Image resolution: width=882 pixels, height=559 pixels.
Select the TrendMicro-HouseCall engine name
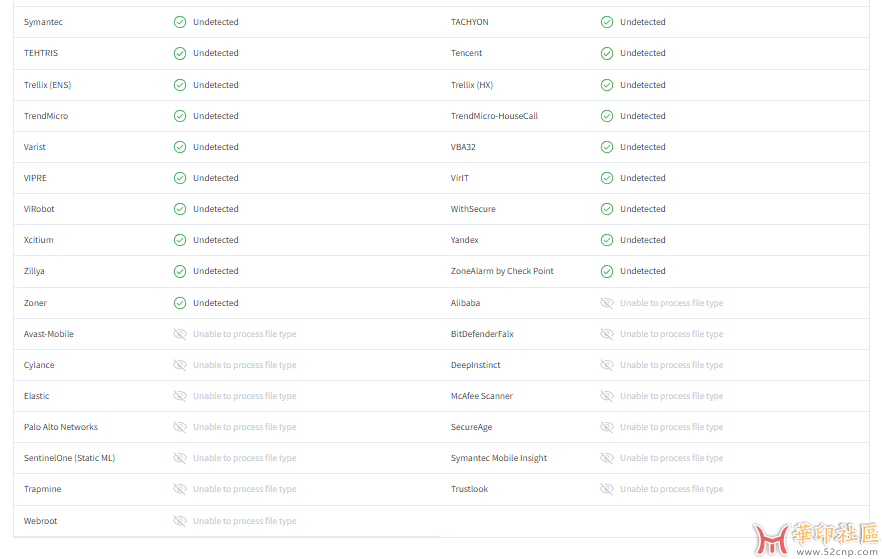click(x=494, y=116)
